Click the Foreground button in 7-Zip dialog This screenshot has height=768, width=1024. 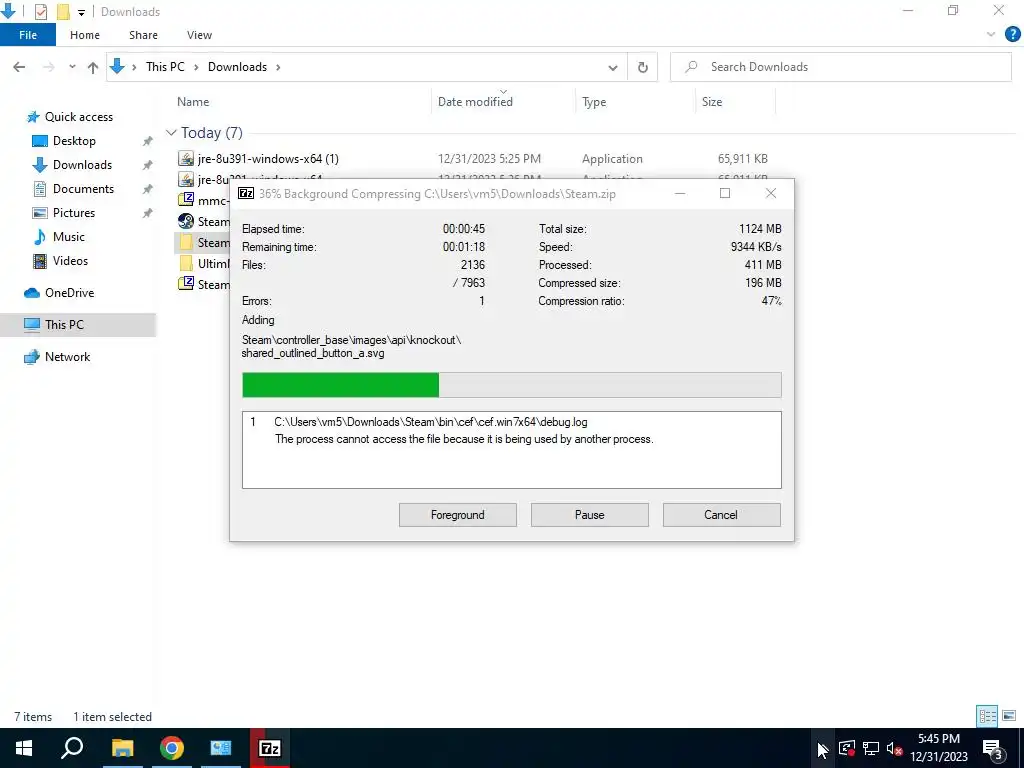click(458, 515)
